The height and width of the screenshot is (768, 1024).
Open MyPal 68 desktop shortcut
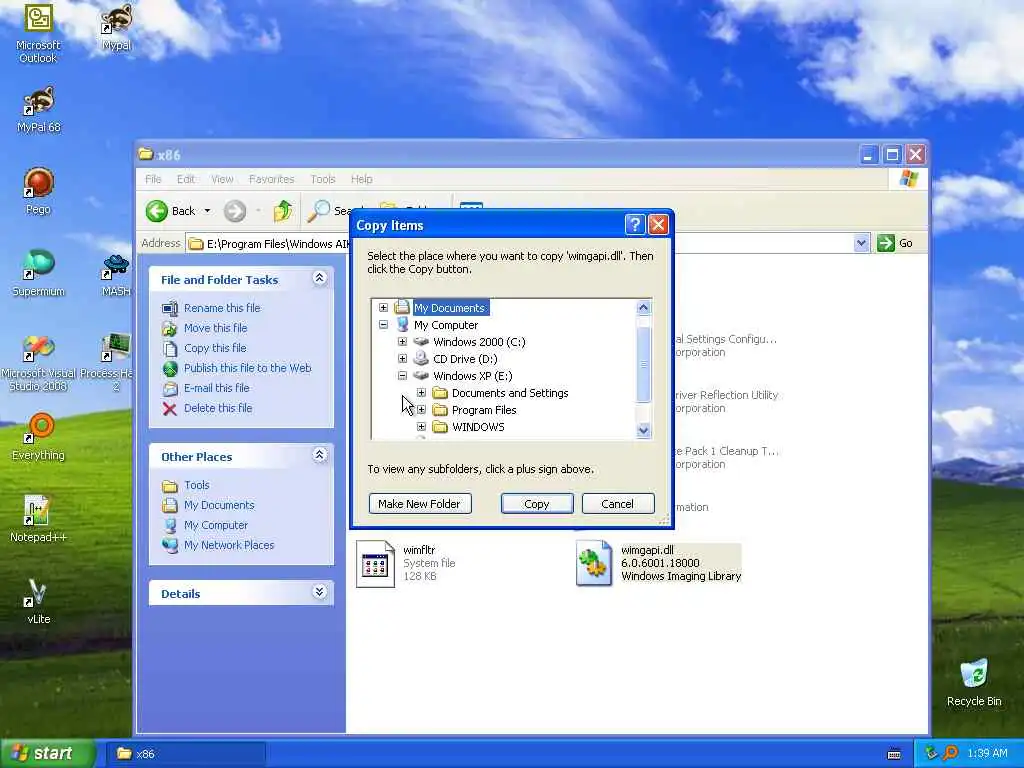[39, 110]
